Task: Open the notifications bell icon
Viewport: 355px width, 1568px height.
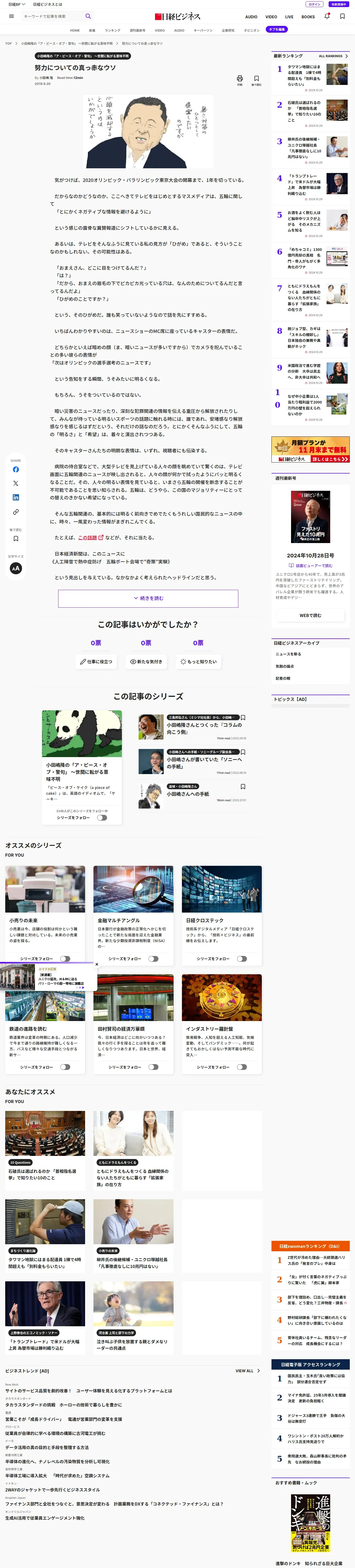Action: coord(327,16)
